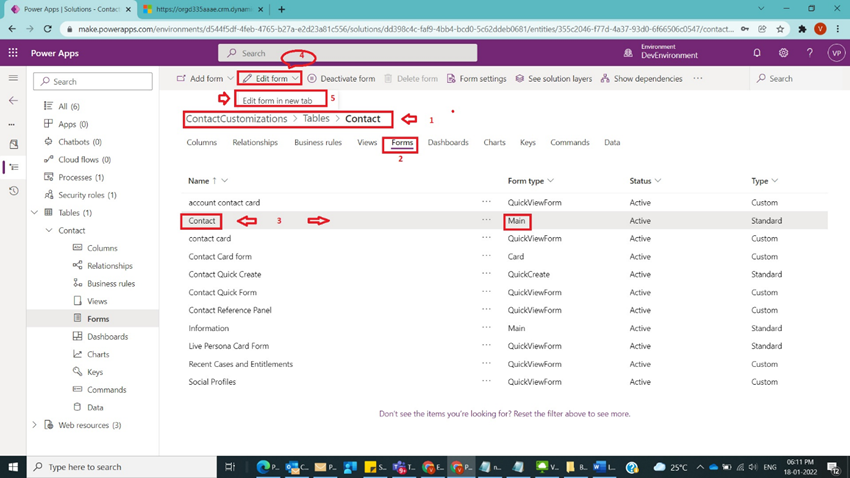Open the VP user account avatar

(x=836, y=53)
